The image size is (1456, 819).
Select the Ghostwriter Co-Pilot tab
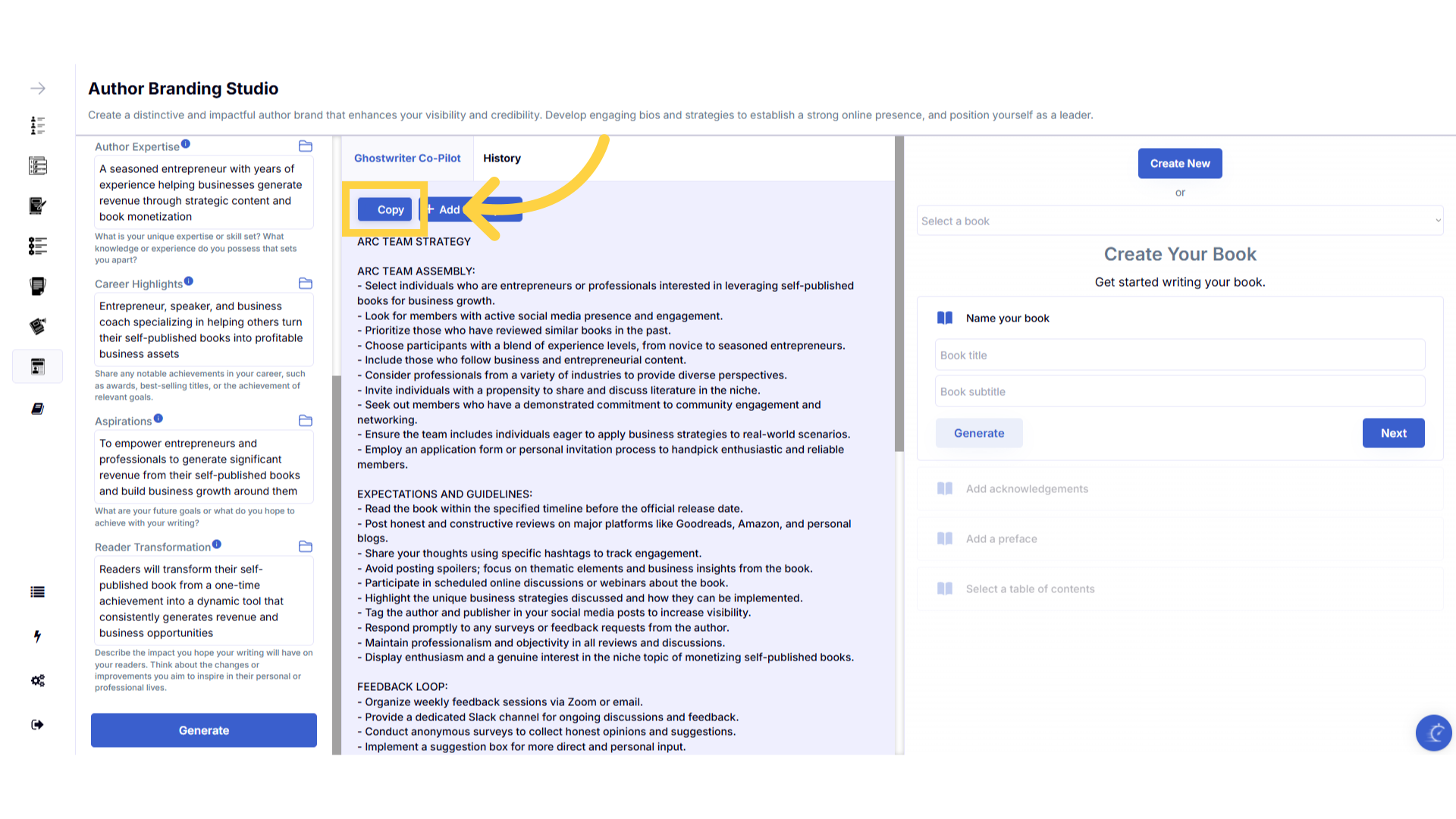coord(407,158)
